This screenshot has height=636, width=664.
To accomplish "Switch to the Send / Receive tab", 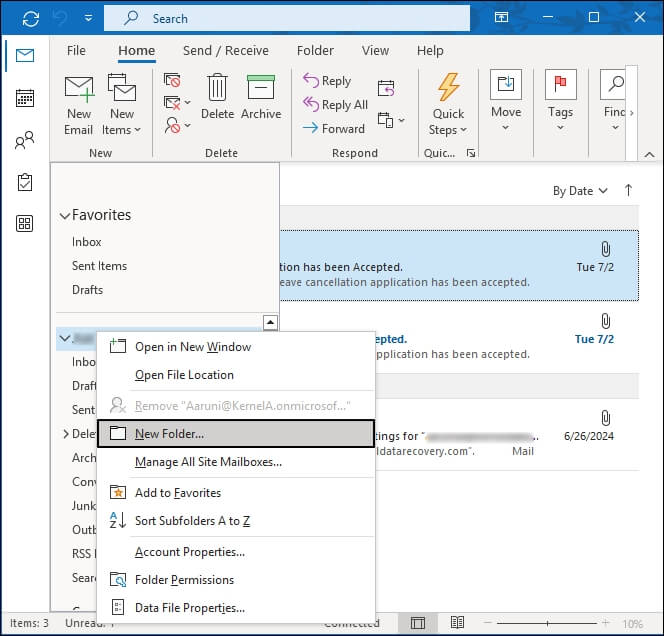I will (x=226, y=50).
